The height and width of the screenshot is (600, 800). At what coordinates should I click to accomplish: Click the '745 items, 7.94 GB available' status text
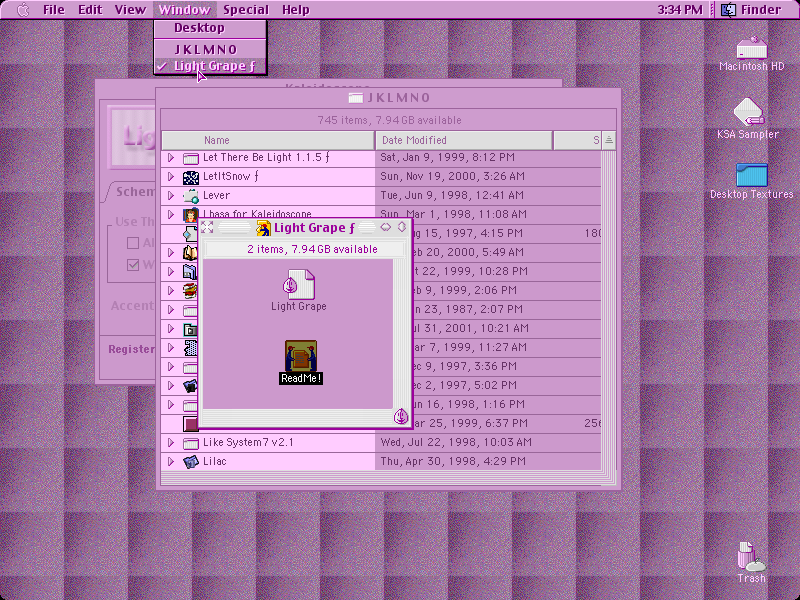tap(389, 120)
